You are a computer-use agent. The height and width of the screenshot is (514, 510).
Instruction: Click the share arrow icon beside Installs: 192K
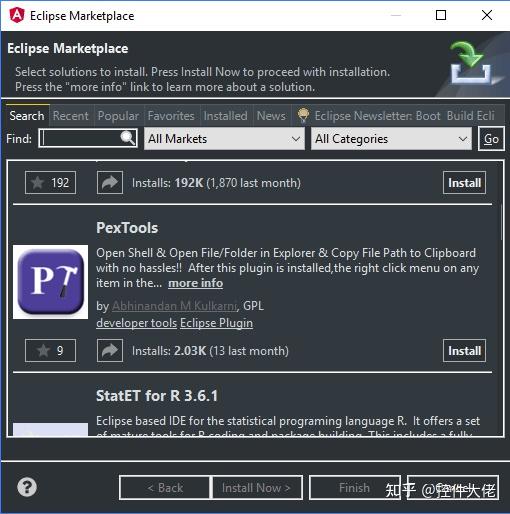click(110, 182)
